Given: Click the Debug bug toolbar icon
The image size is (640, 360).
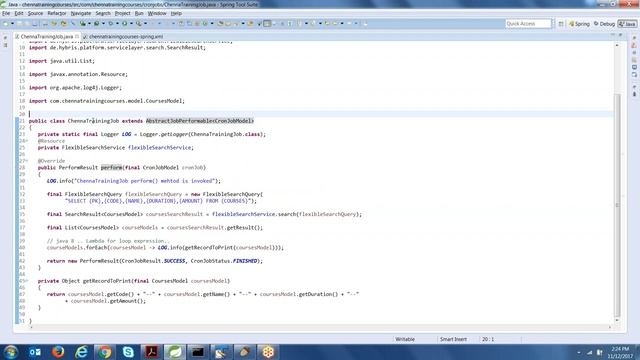Looking at the screenshot, I should coord(111,24).
